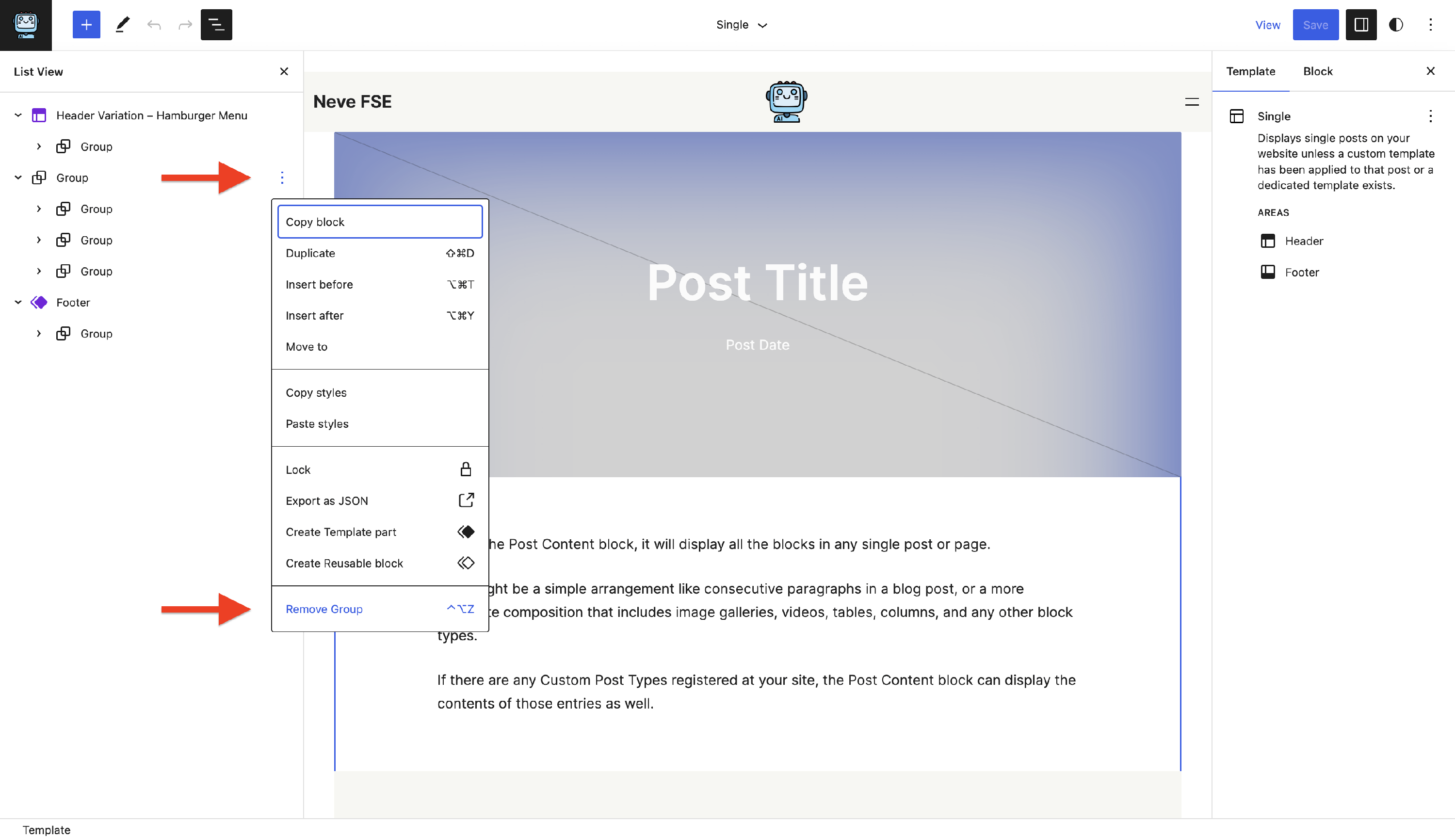Toggle the List View button in the toolbar
This screenshot has width=1455, height=840.
pos(216,25)
